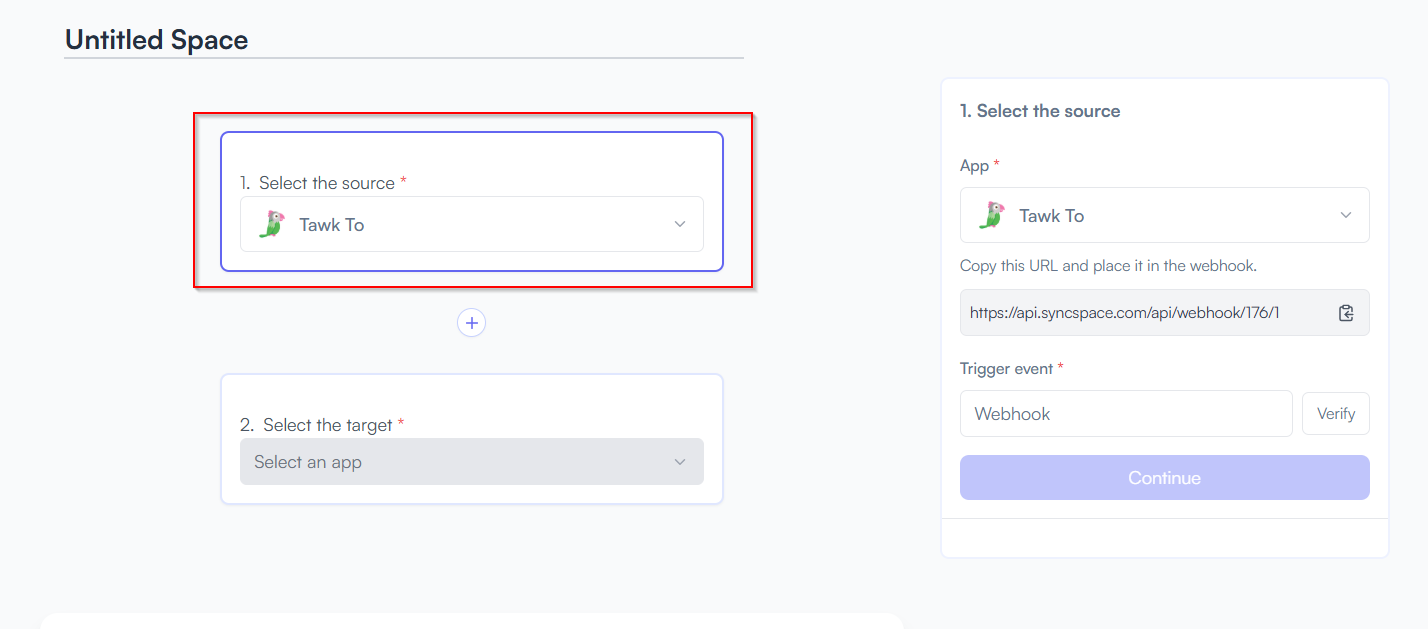Viewport: 1428px width, 629px height.
Task: Click the 'Select the source' label in card
Action: pyautogui.click(x=327, y=183)
